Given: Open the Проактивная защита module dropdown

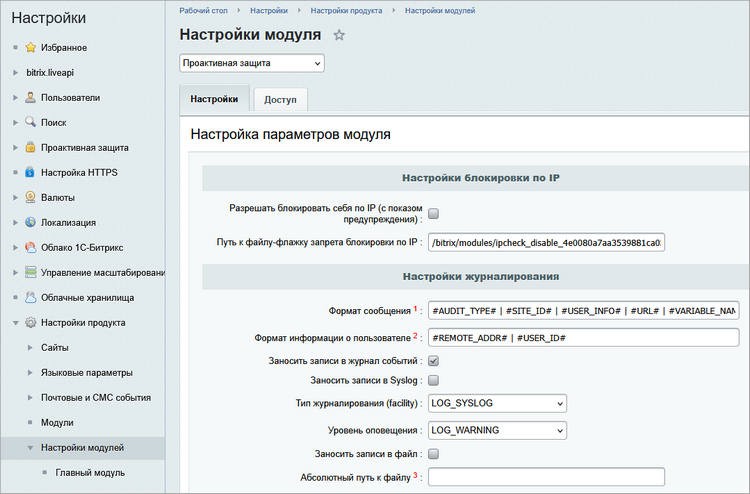Looking at the screenshot, I should point(252,63).
